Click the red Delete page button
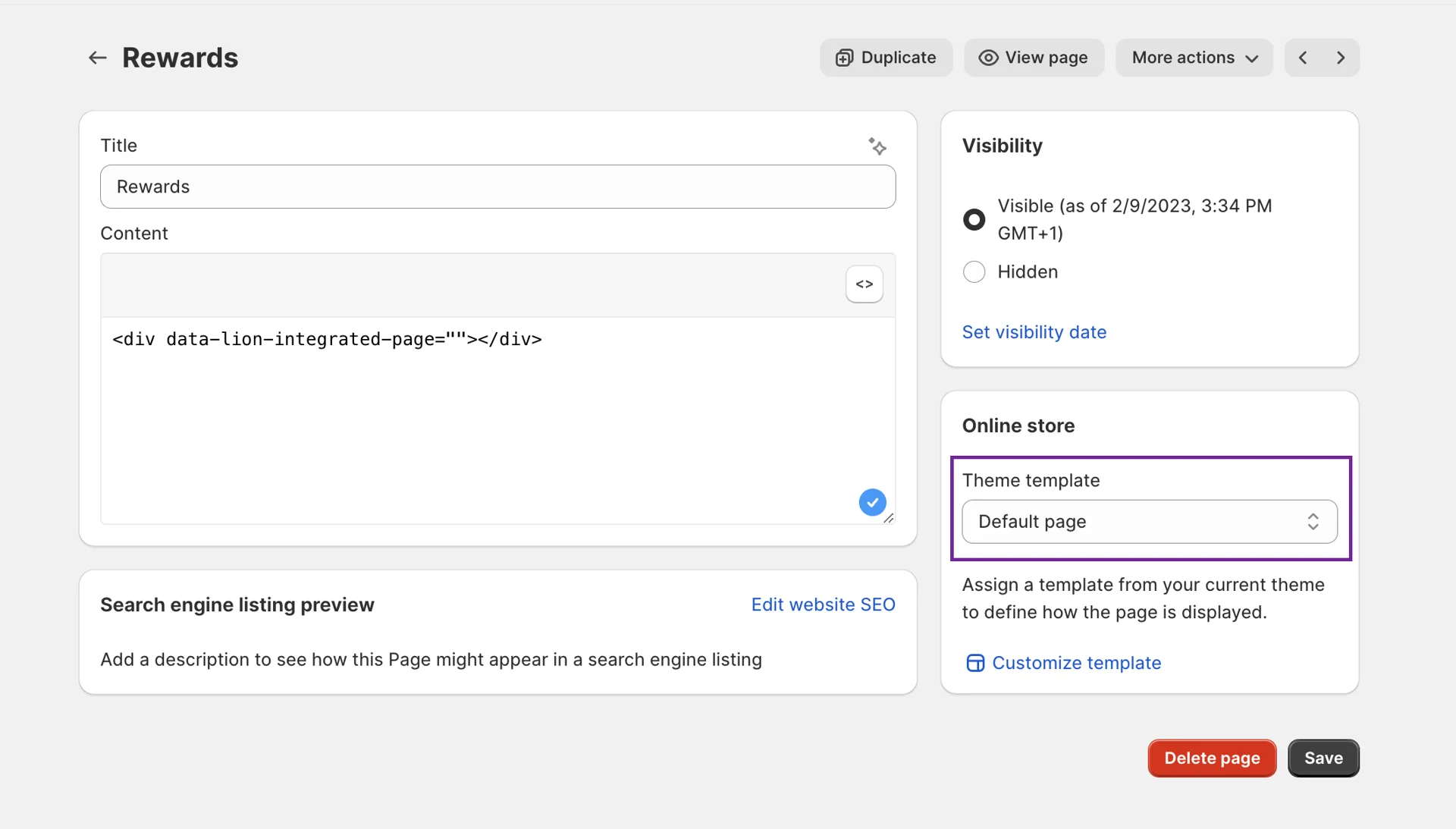 click(1212, 758)
